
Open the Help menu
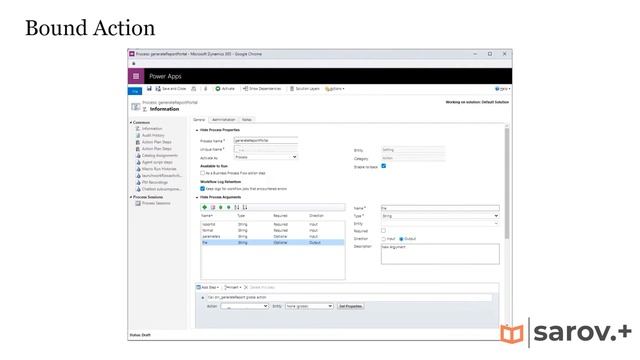[502, 89]
